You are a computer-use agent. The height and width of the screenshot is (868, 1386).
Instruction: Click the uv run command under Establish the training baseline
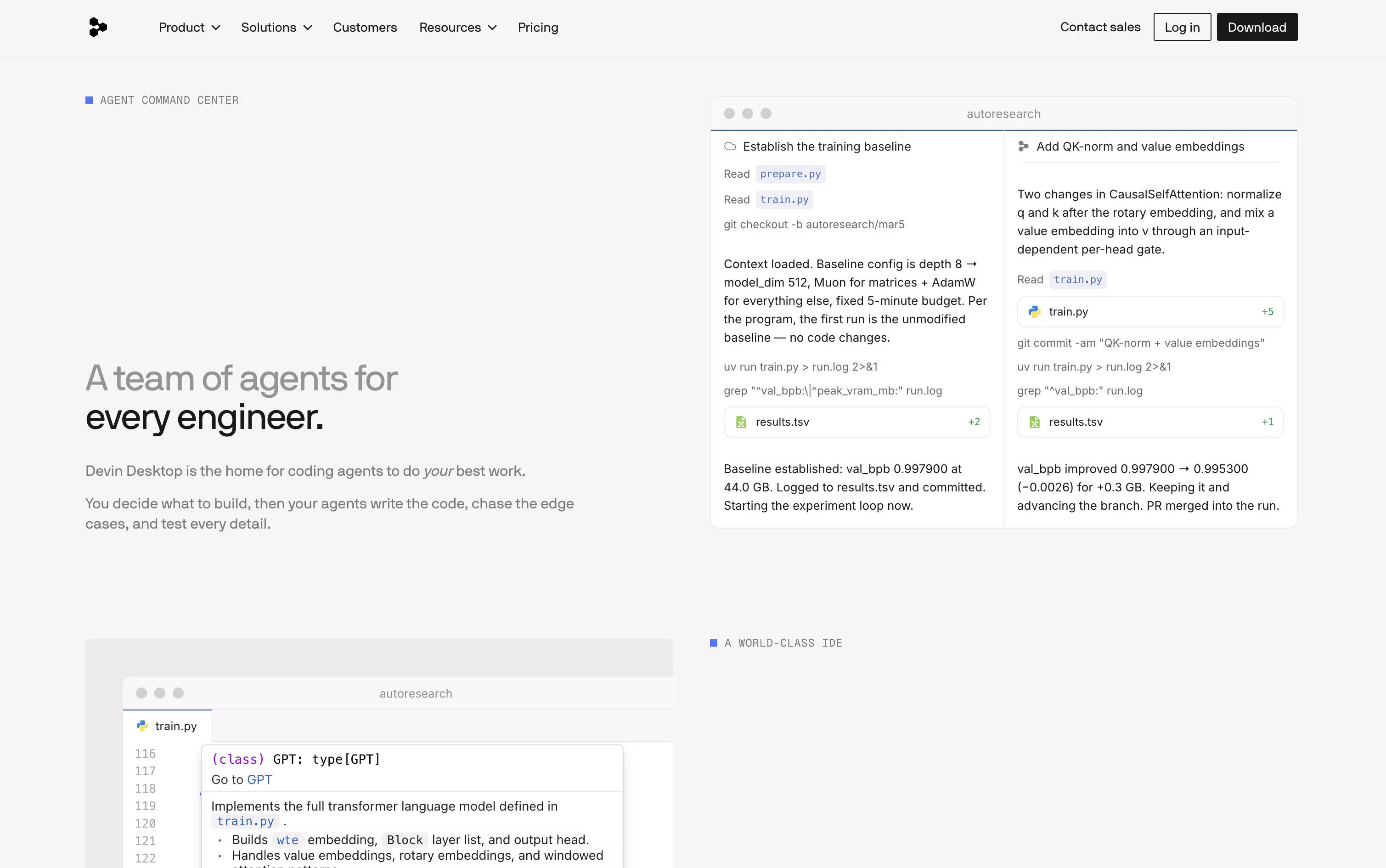click(800, 367)
